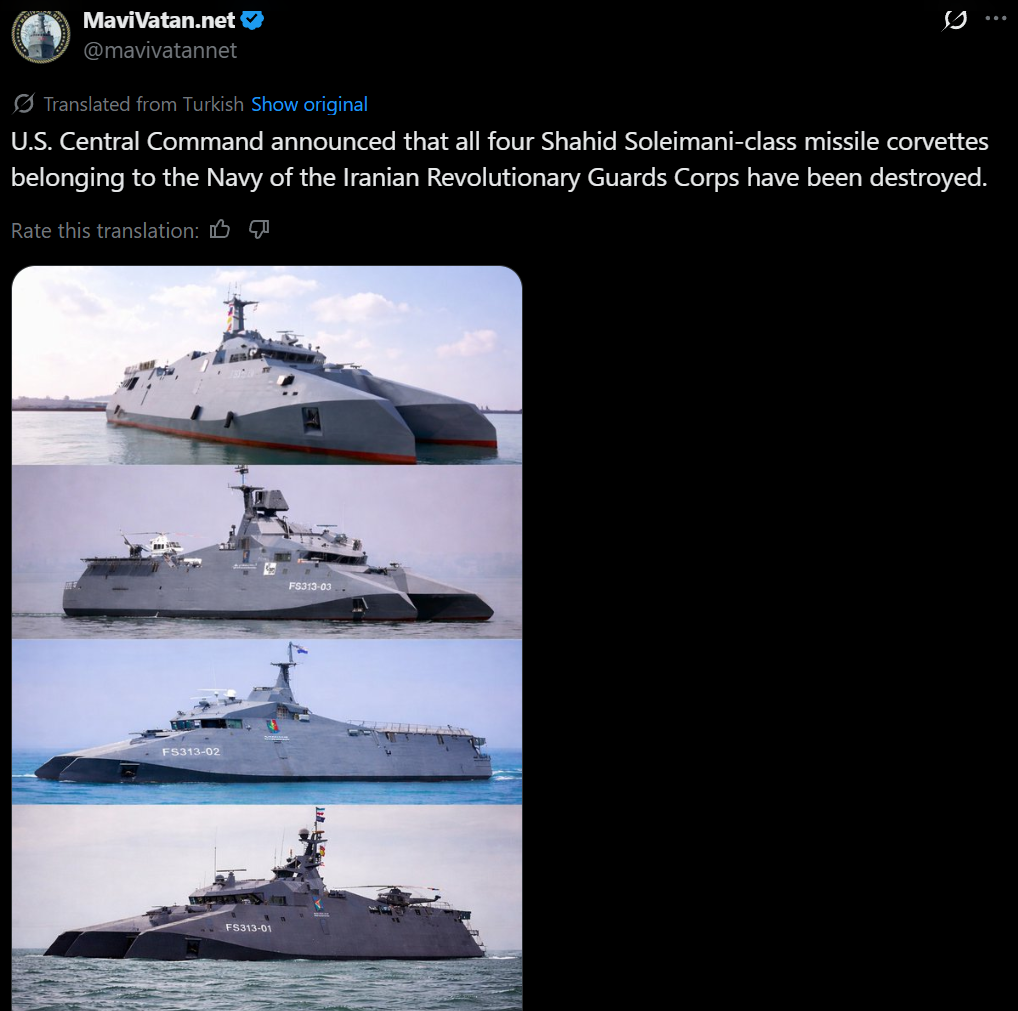1018x1011 pixels.
Task: Click the FS313-01 hull number text
Action: click(x=249, y=927)
